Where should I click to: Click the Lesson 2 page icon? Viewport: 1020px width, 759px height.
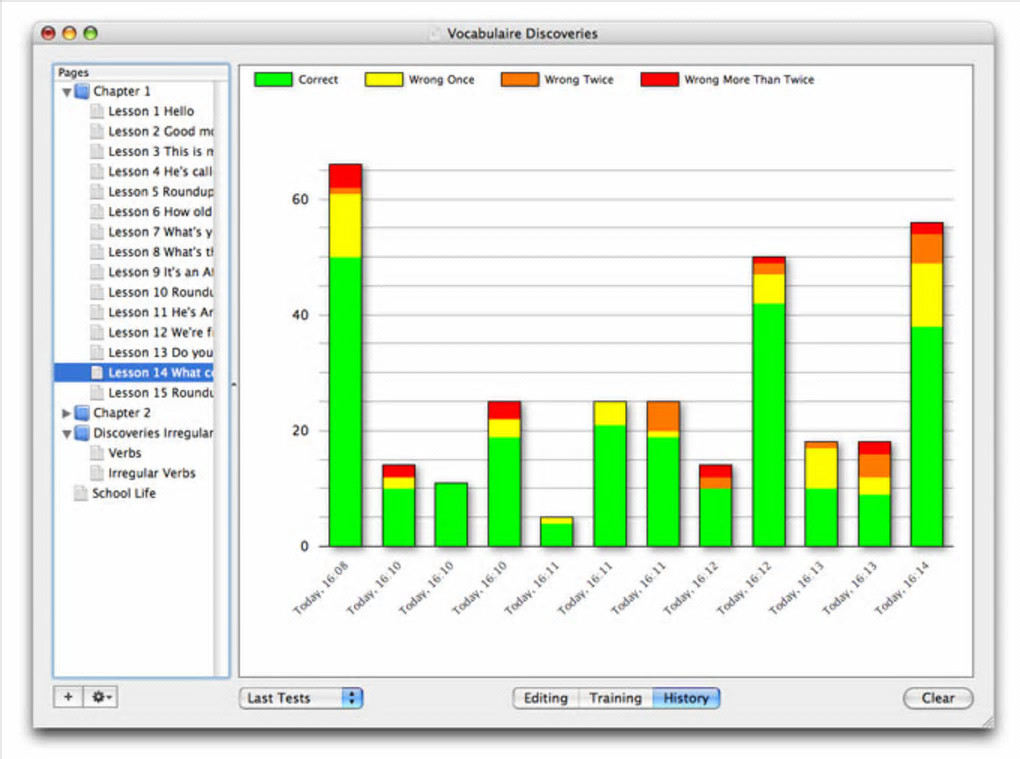pyautogui.click(x=97, y=131)
